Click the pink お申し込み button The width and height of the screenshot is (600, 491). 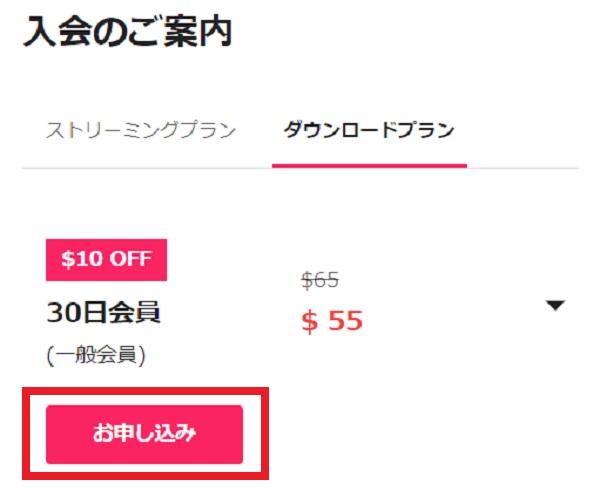[144, 434]
